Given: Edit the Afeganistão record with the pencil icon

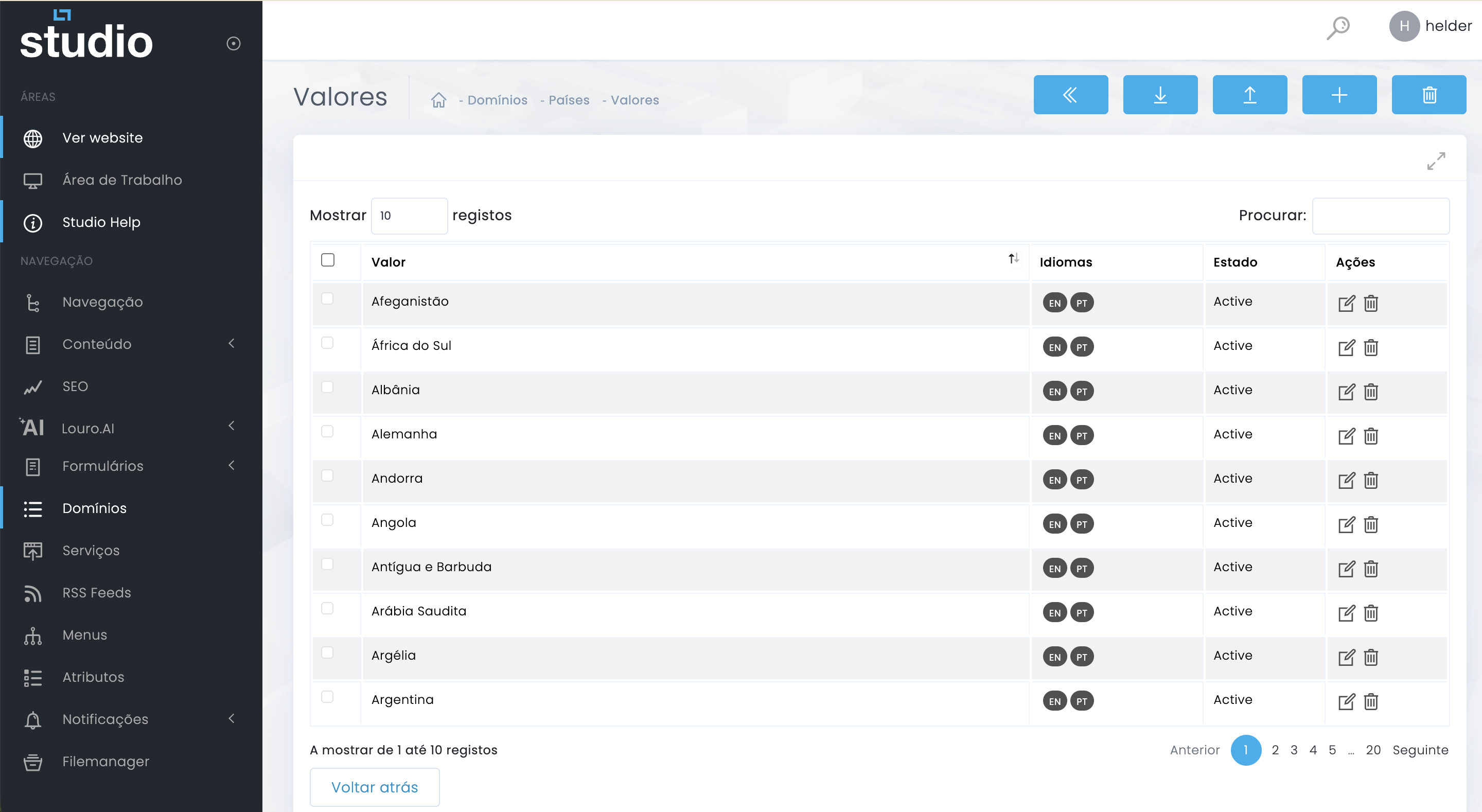Looking at the screenshot, I should point(1346,303).
